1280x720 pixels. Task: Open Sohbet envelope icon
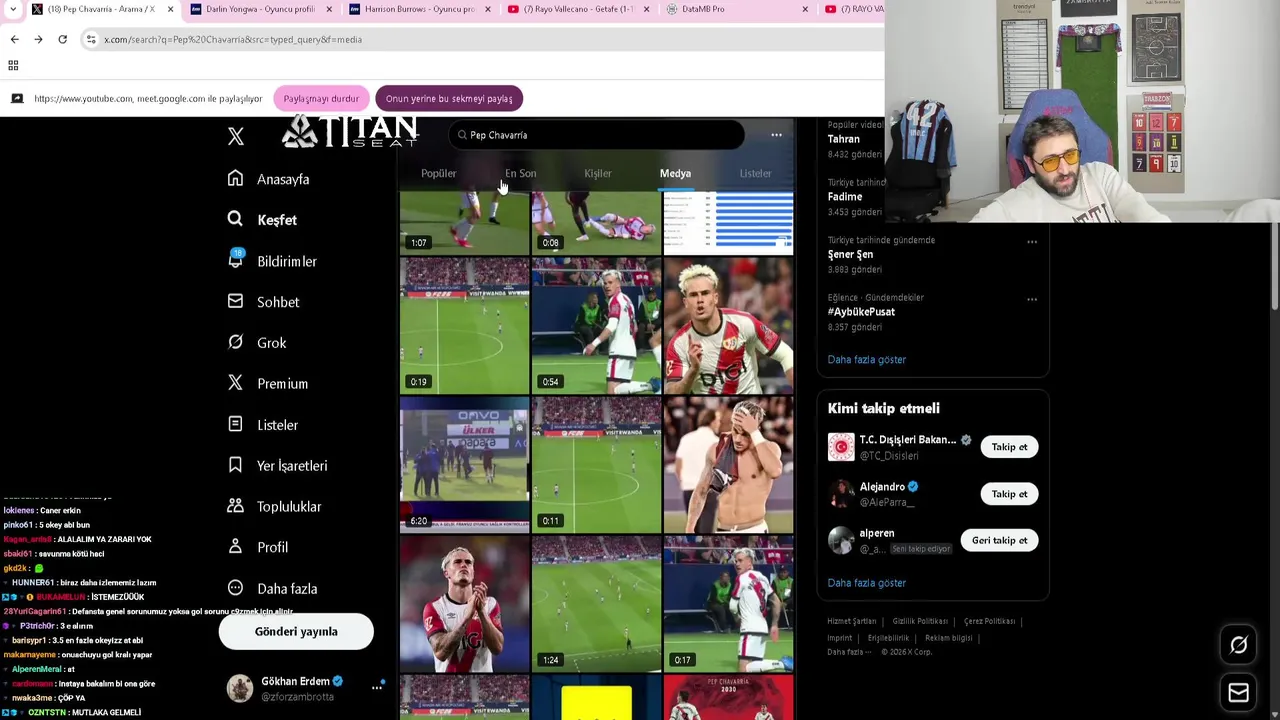(235, 301)
